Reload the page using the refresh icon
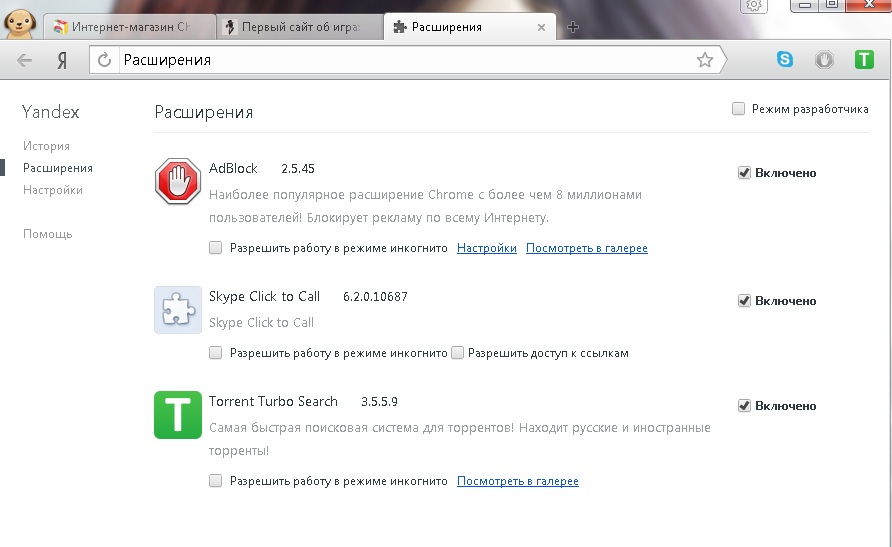The height and width of the screenshot is (547, 892). (103, 60)
